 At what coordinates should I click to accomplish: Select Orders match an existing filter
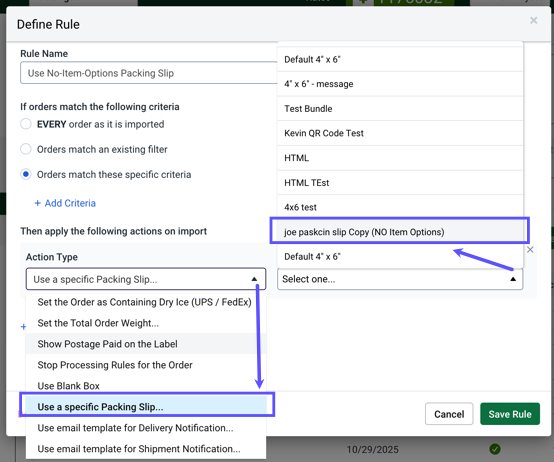click(x=26, y=149)
